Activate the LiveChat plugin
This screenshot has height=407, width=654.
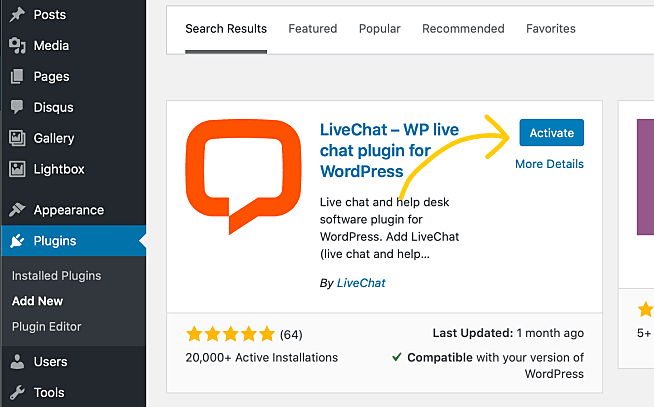[551, 133]
